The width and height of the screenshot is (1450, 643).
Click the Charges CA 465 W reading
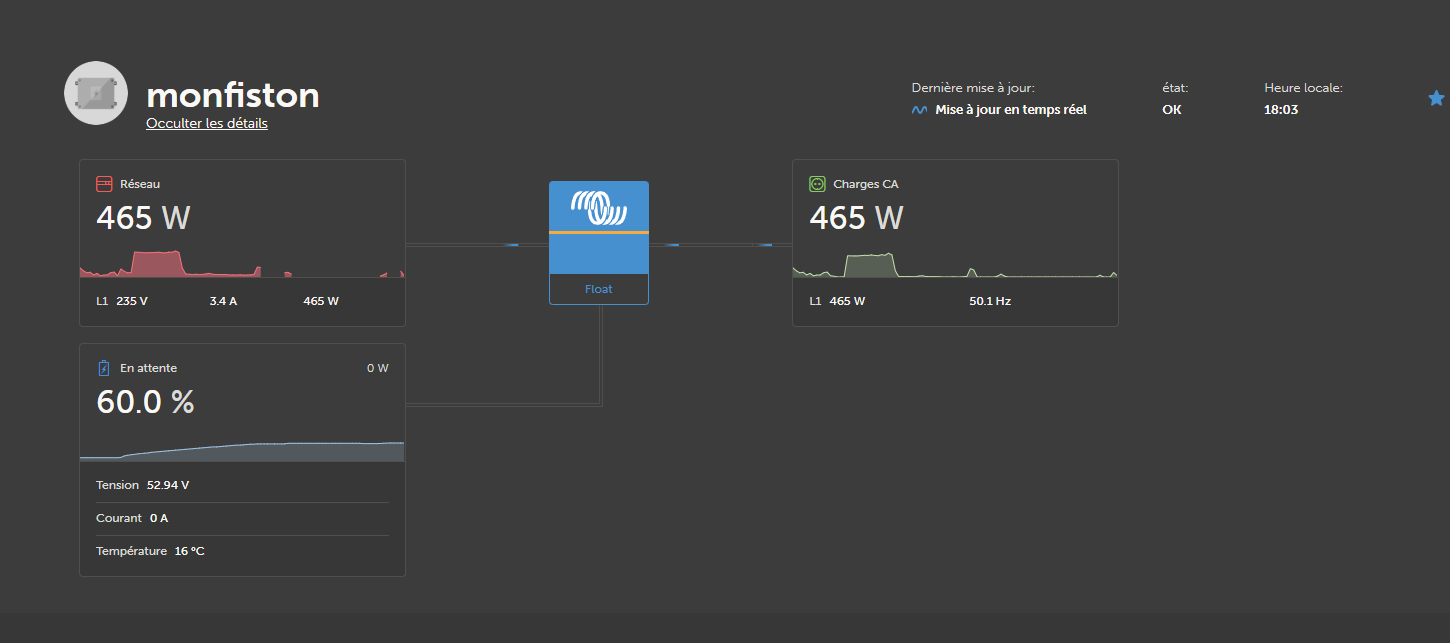click(x=856, y=217)
